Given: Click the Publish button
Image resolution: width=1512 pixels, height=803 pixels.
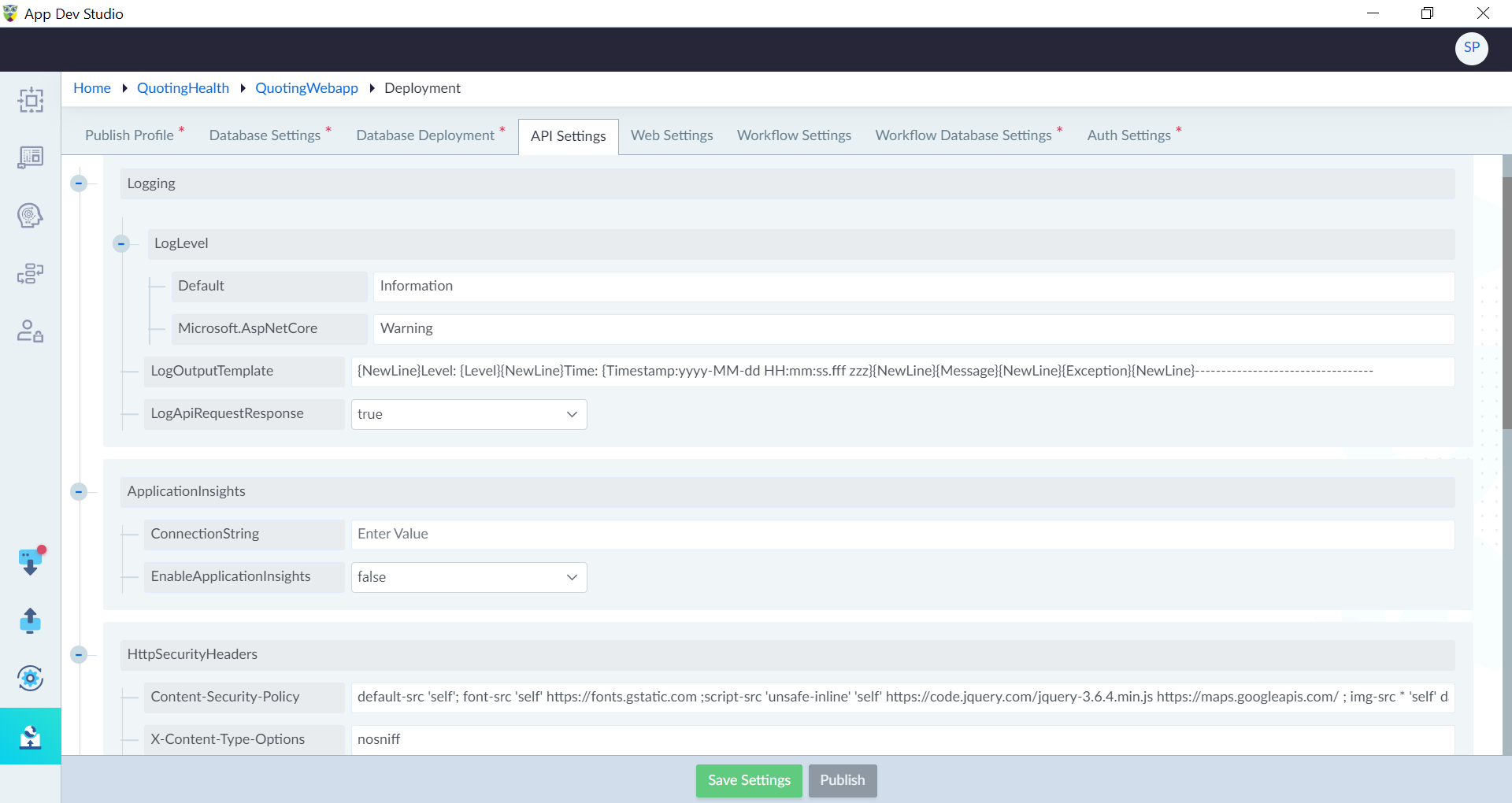Looking at the screenshot, I should pos(843,780).
